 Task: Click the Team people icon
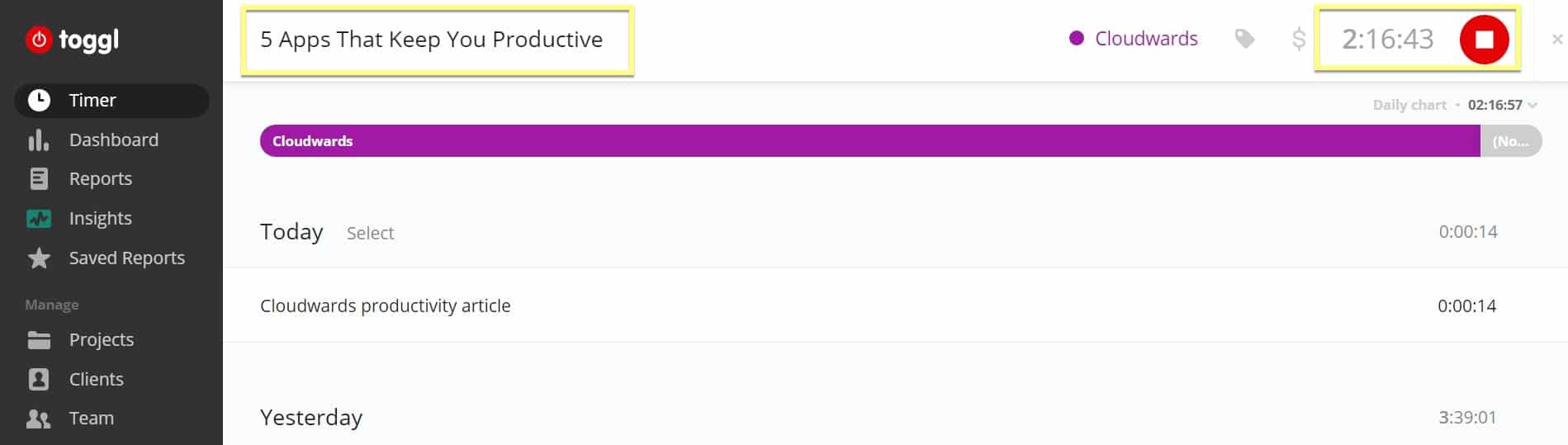[39, 418]
